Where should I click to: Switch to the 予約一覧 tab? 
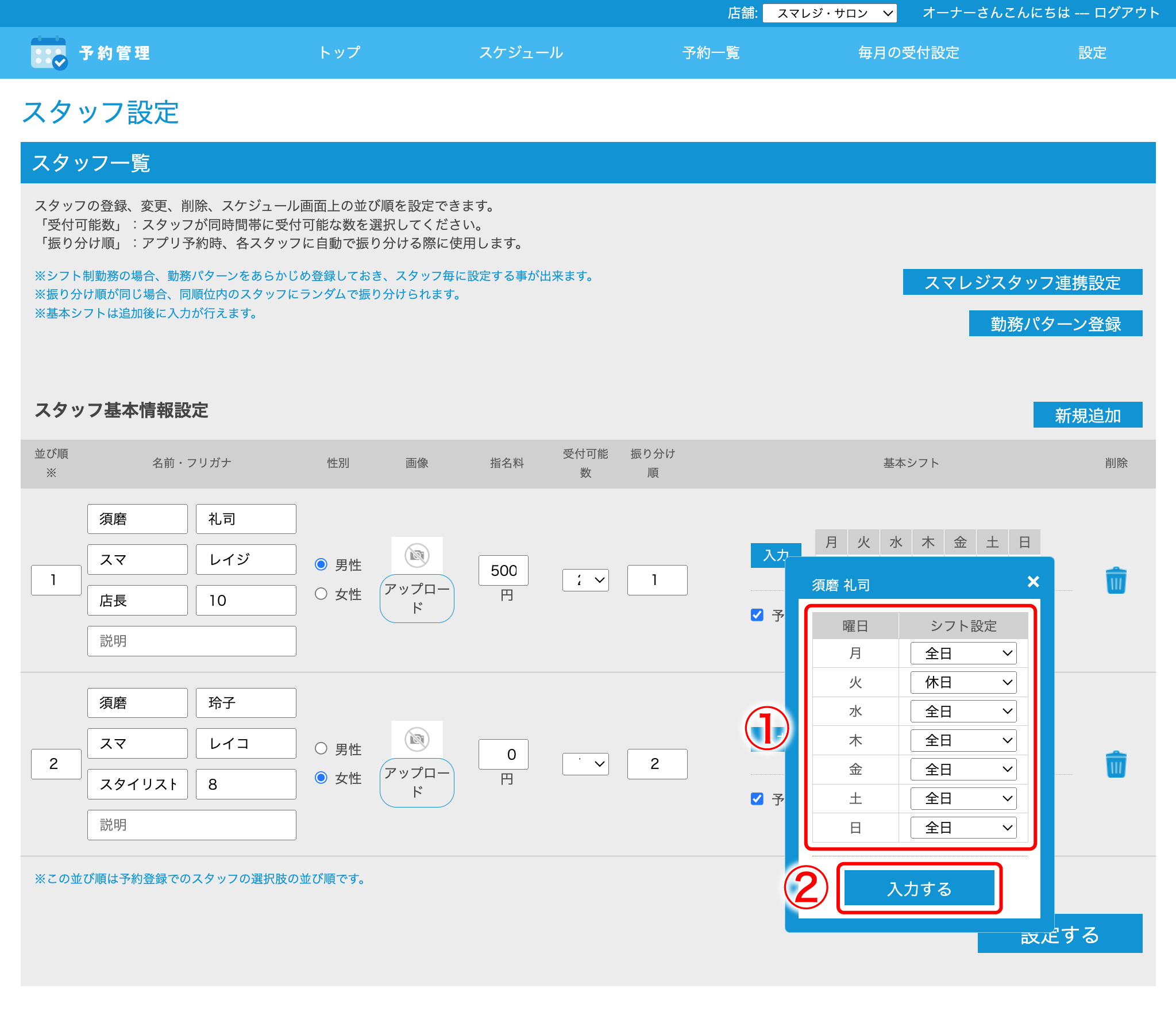pyautogui.click(x=710, y=53)
